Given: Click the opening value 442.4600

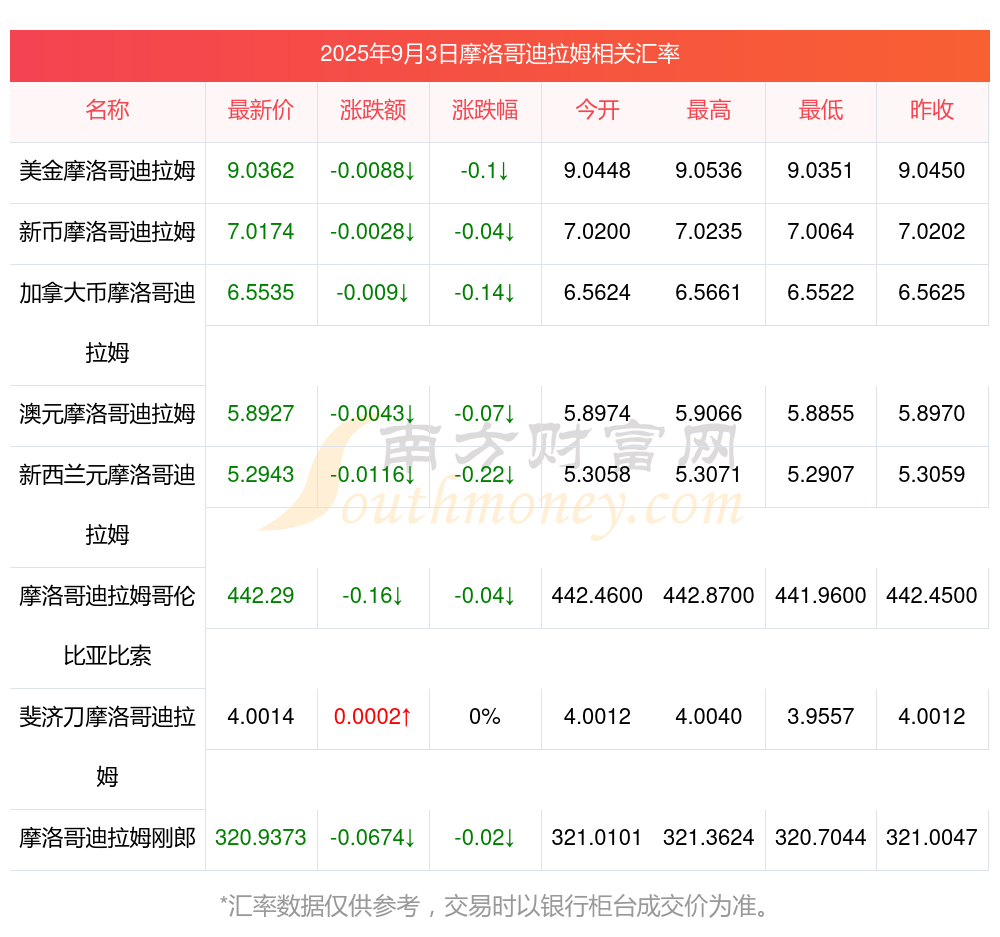Looking at the screenshot, I should (597, 596).
